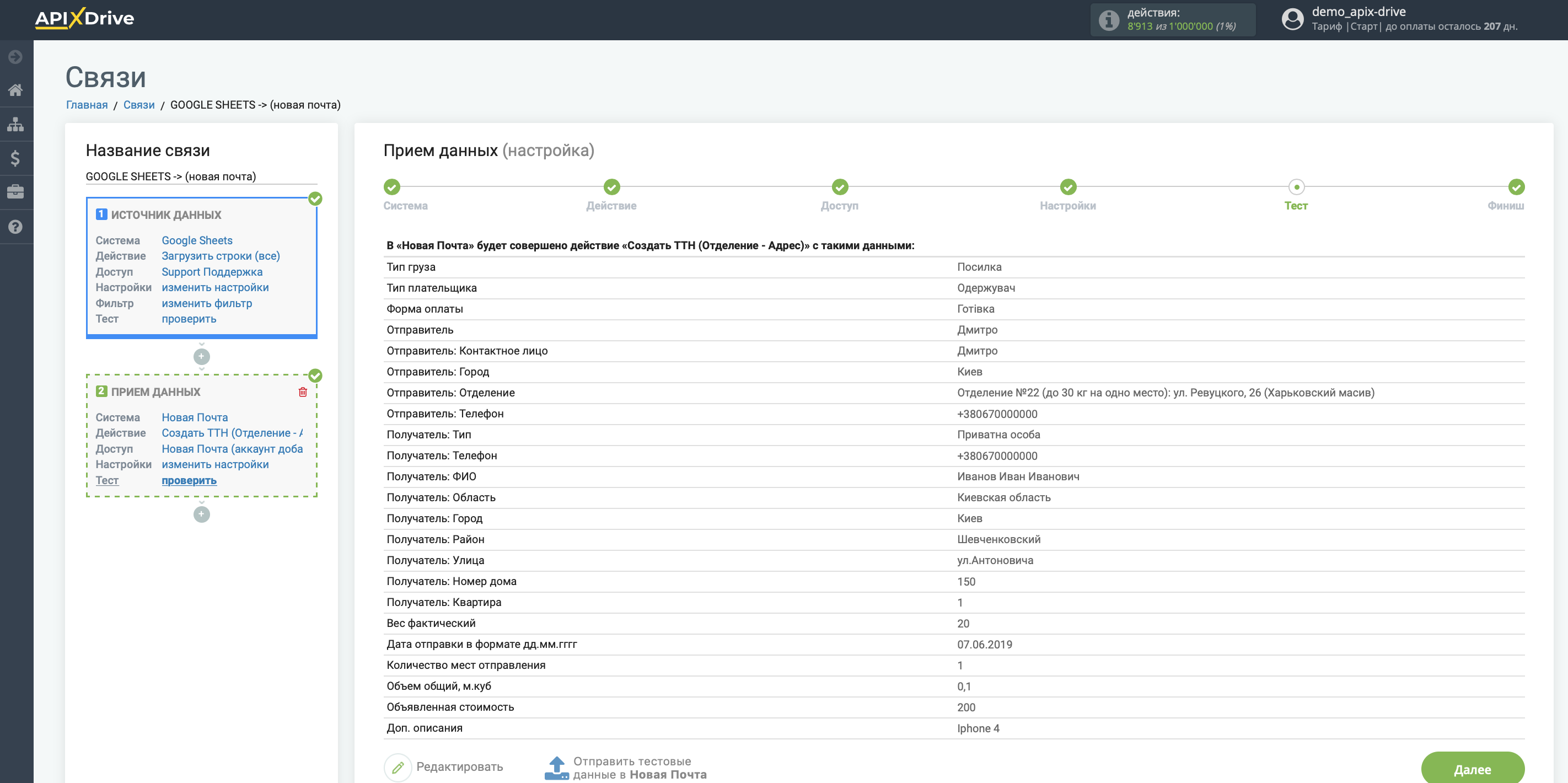Screen dimensions: 1568x783
Task: Go to the Действие step in progress bar
Action: [x=612, y=187]
